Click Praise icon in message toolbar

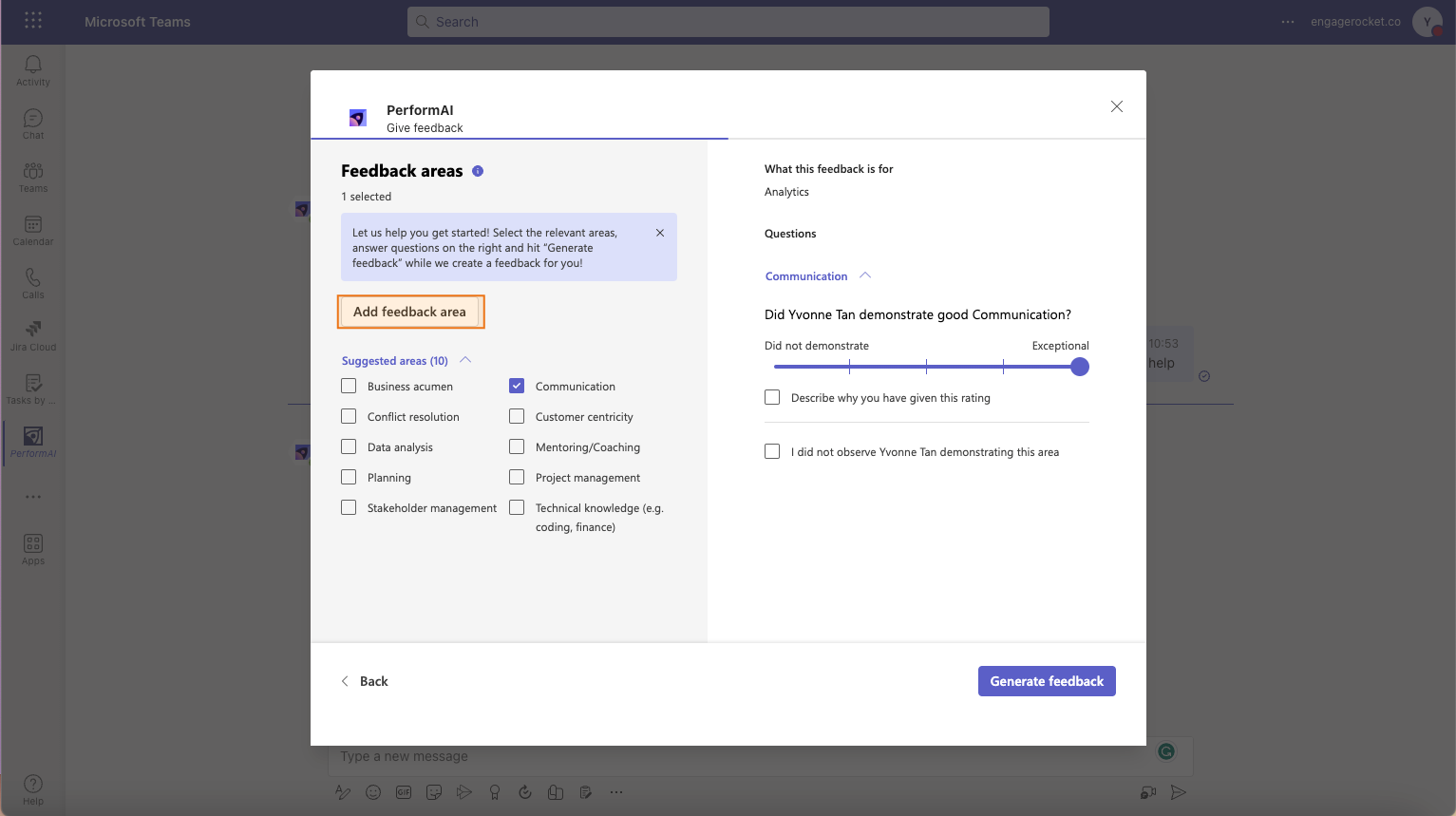(495, 792)
